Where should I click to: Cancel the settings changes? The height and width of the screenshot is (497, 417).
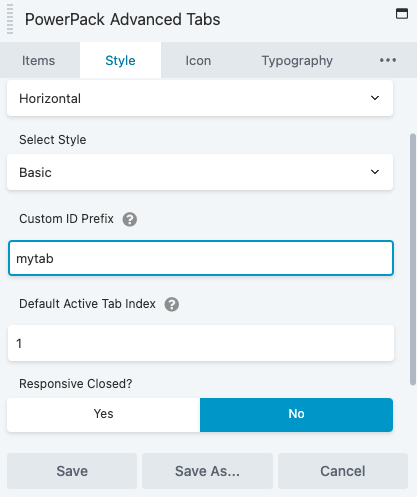pyautogui.click(x=343, y=471)
